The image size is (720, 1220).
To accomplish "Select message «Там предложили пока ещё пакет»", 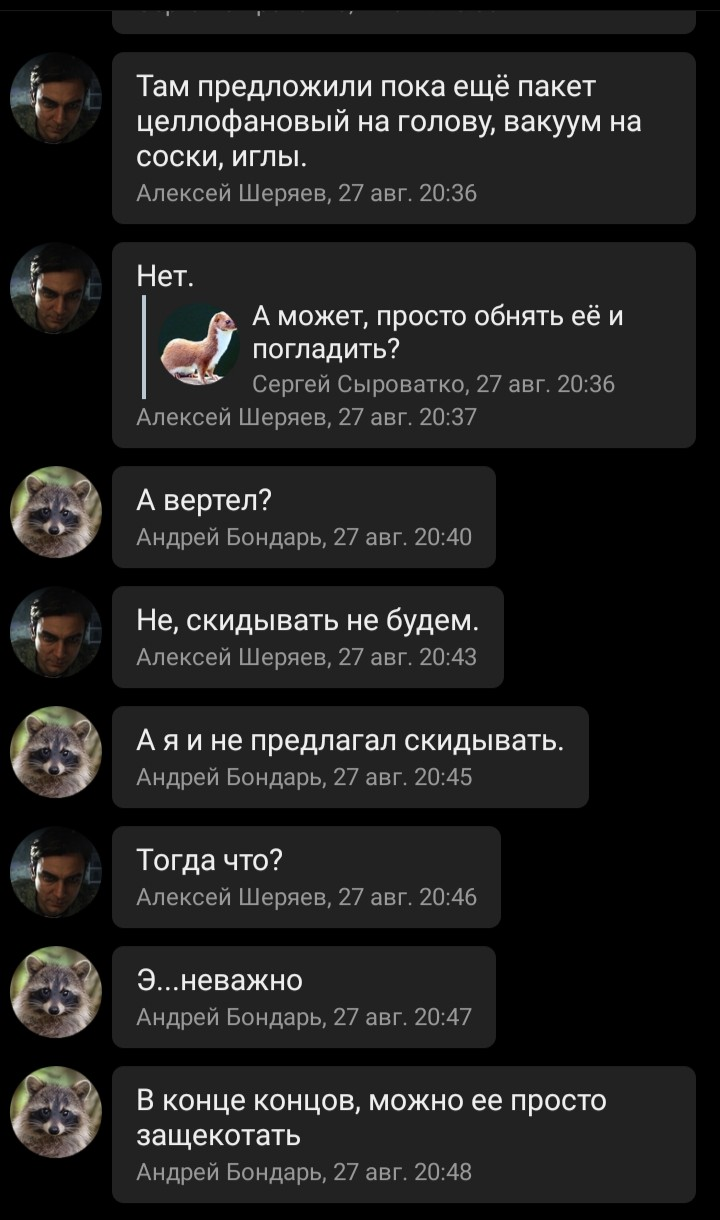I will 404,138.
